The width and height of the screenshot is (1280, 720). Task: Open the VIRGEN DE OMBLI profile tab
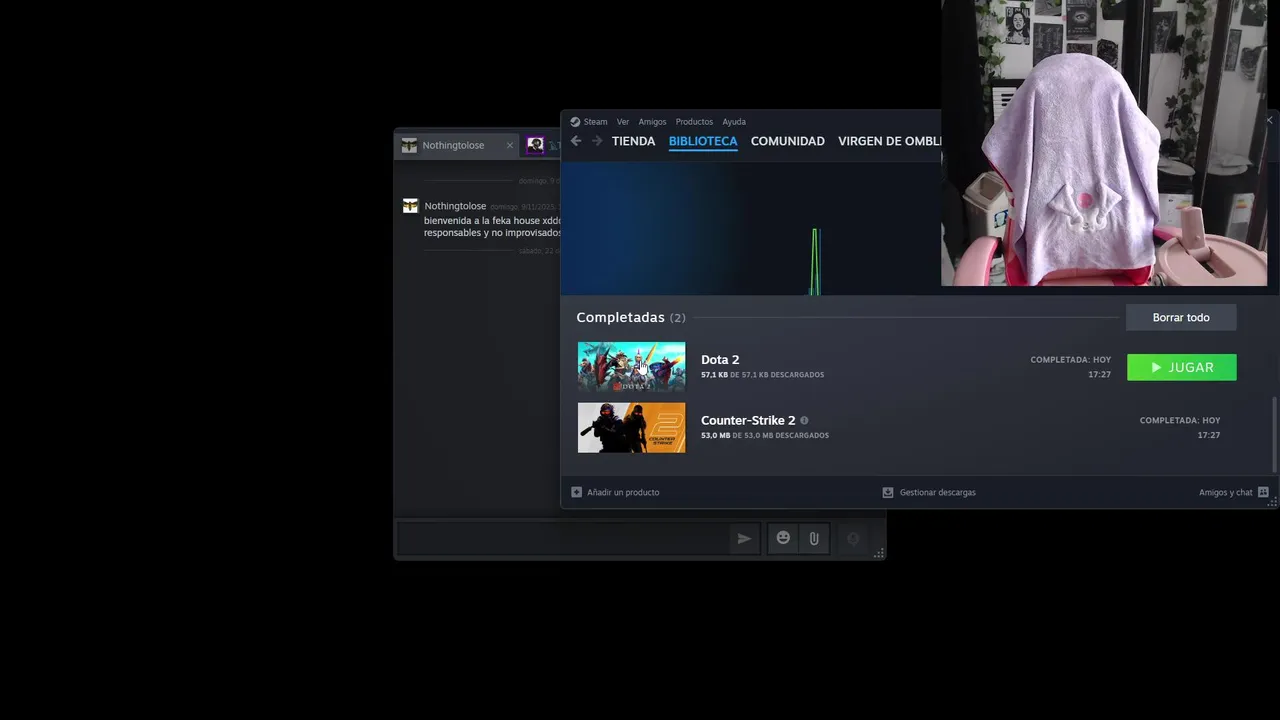pos(889,141)
